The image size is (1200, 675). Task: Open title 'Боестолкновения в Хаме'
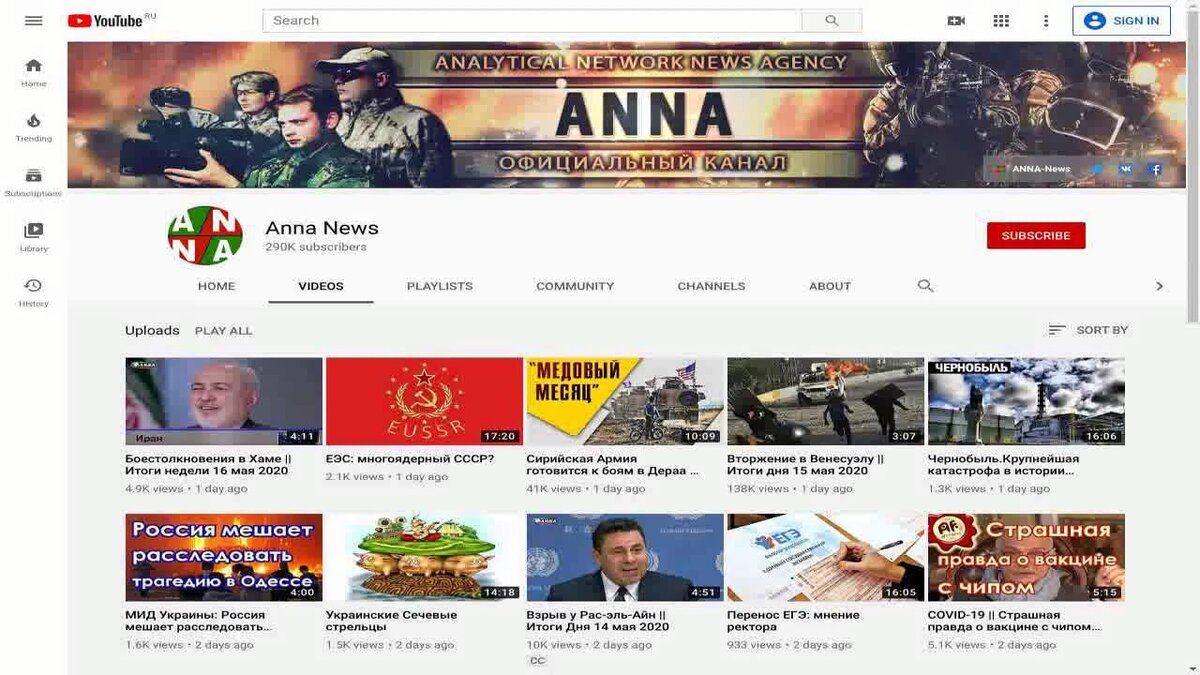click(208, 465)
